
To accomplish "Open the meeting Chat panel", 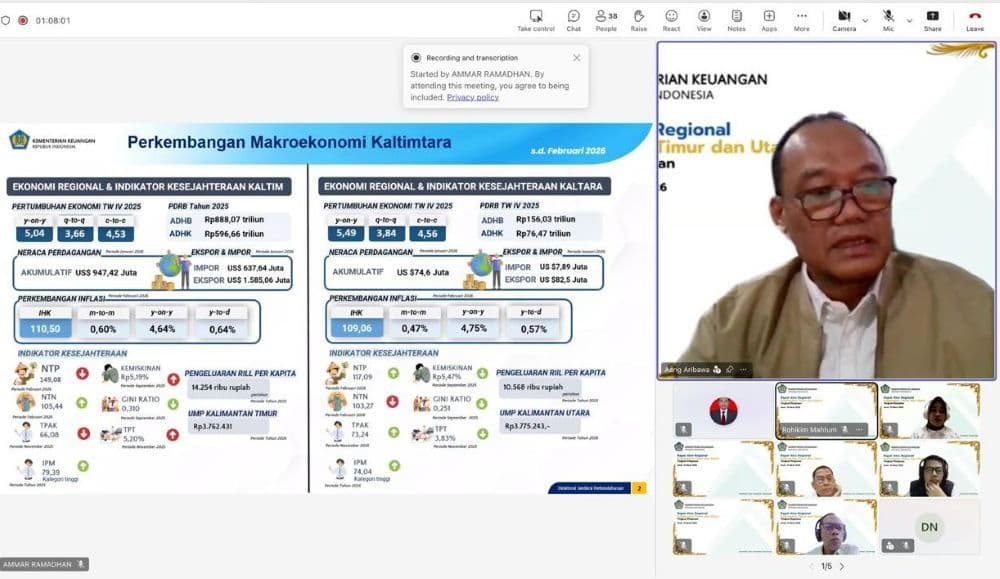I will point(573,20).
